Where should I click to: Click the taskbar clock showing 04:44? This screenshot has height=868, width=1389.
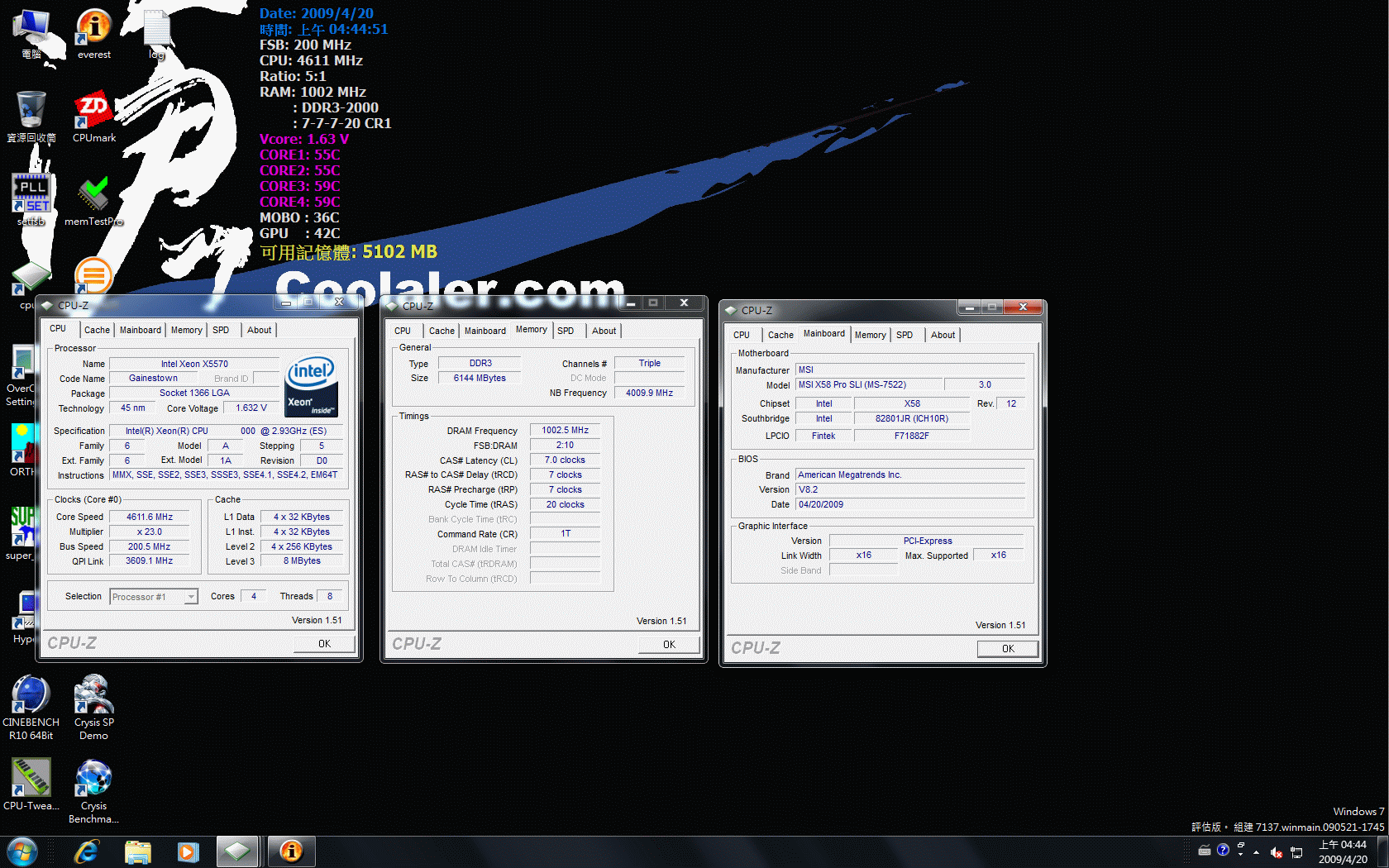[1343, 852]
